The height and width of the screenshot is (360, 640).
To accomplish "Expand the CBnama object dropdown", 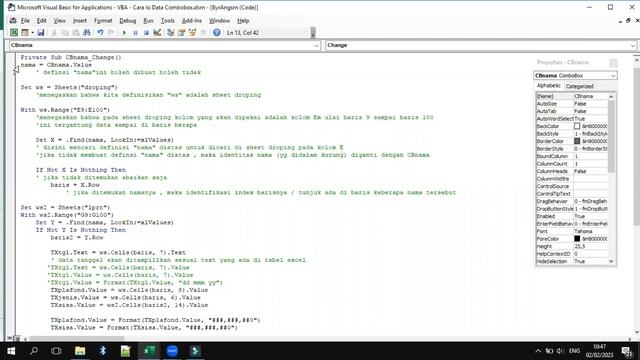I will (x=316, y=45).
